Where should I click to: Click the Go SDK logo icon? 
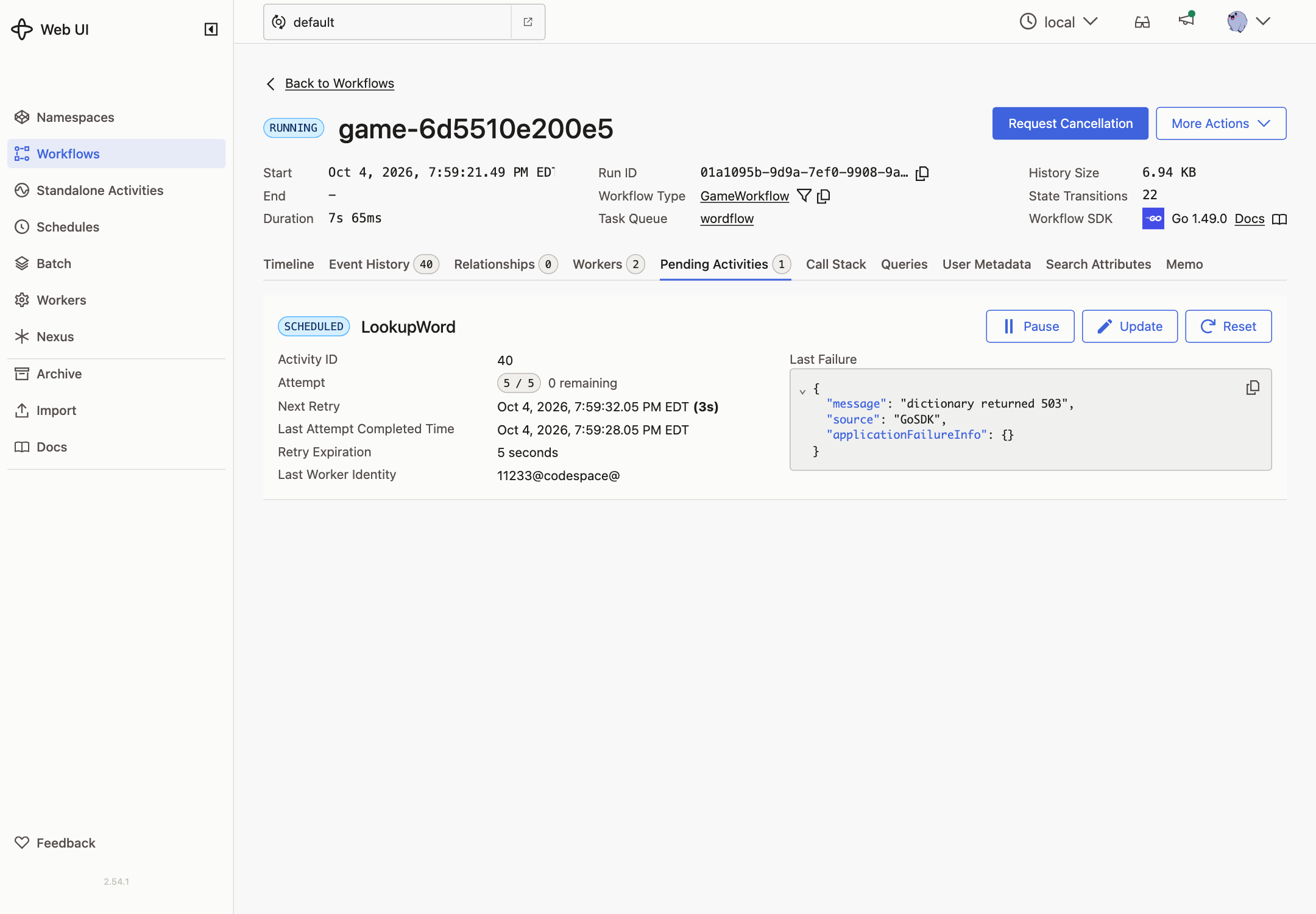[x=1153, y=219]
